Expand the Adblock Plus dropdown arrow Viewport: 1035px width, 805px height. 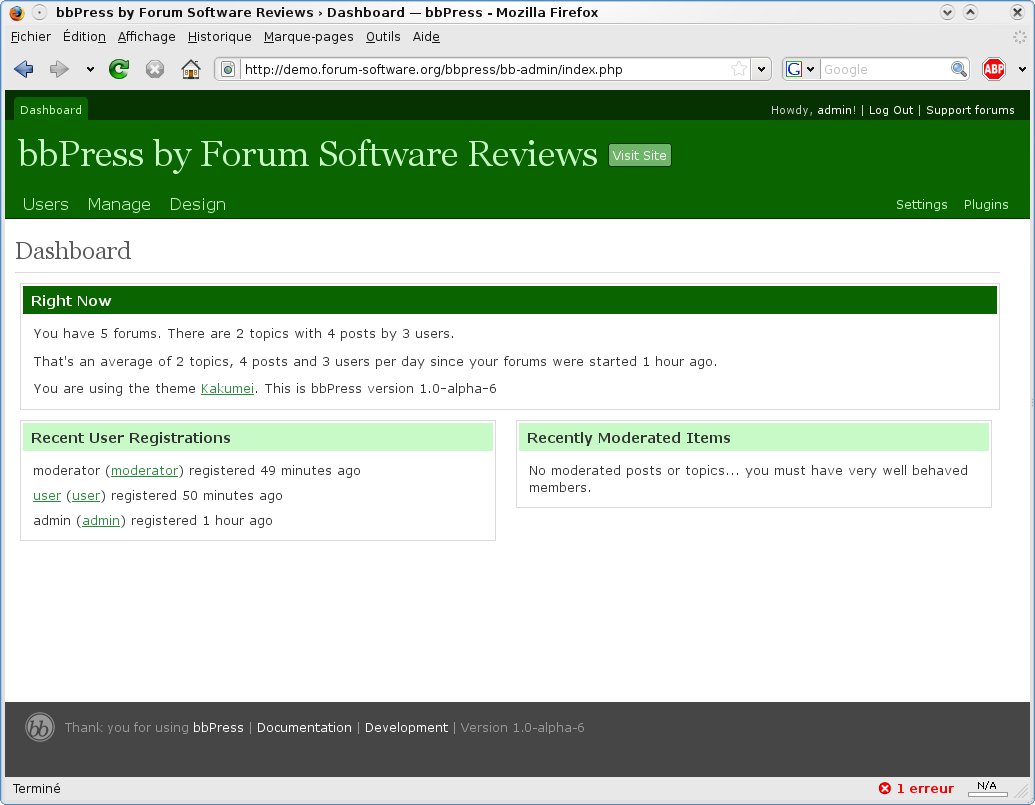point(1022,69)
